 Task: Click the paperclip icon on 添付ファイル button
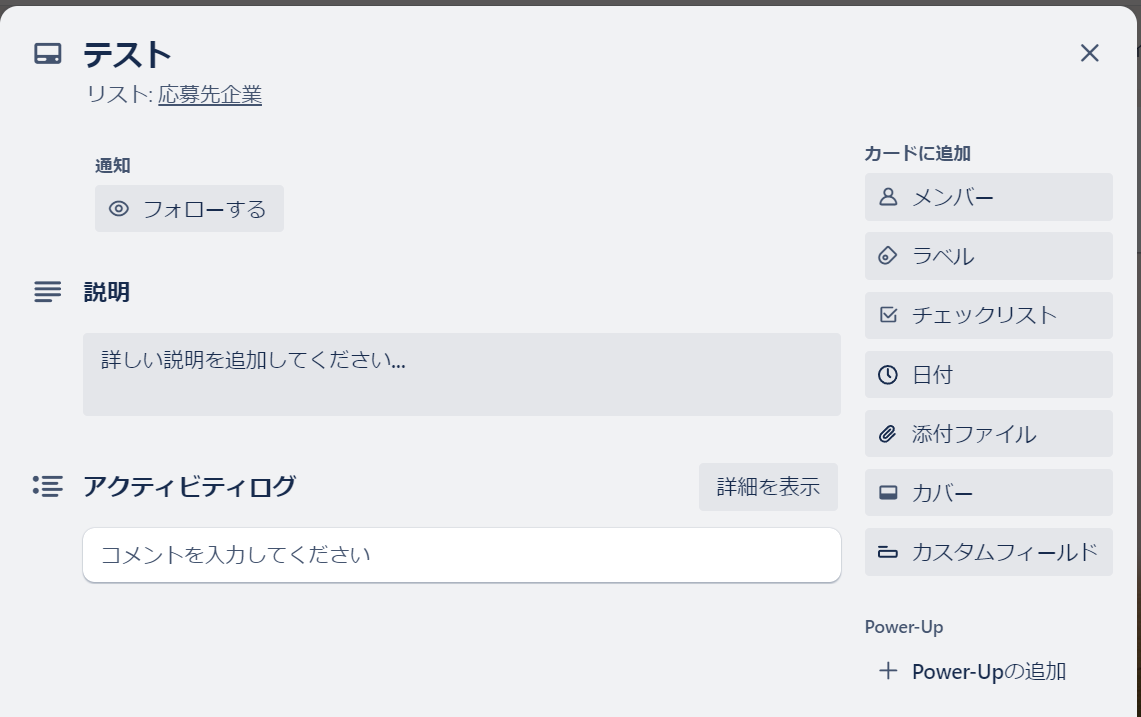888,434
